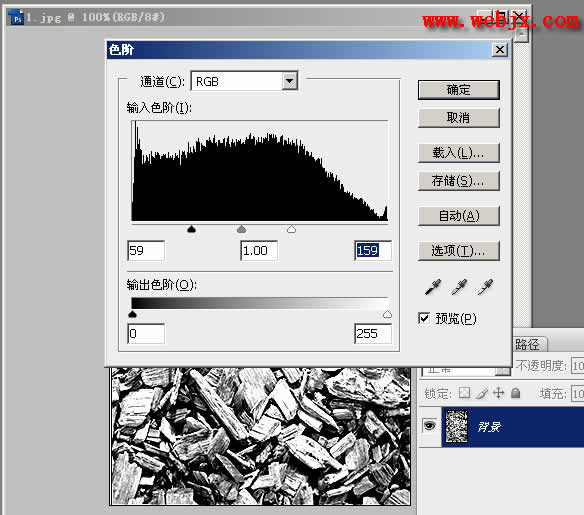Click the gamma field showing 1.00

click(259, 250)
